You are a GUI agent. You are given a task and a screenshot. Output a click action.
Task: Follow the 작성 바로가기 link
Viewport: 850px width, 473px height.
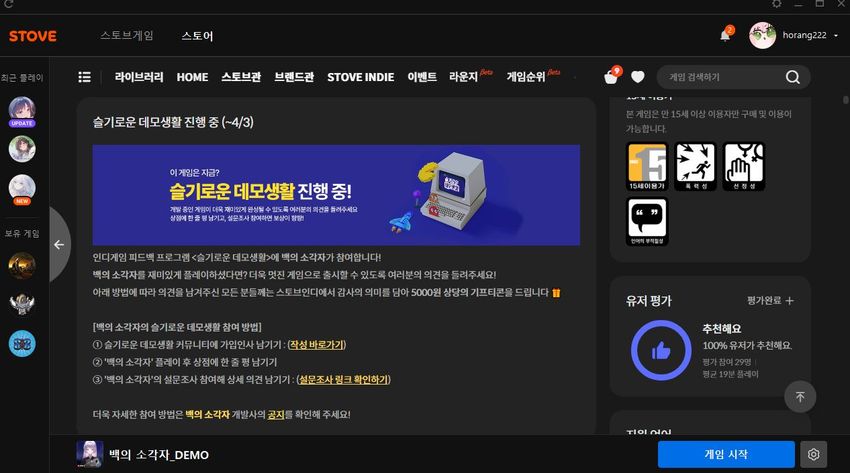tap(317, 345)
